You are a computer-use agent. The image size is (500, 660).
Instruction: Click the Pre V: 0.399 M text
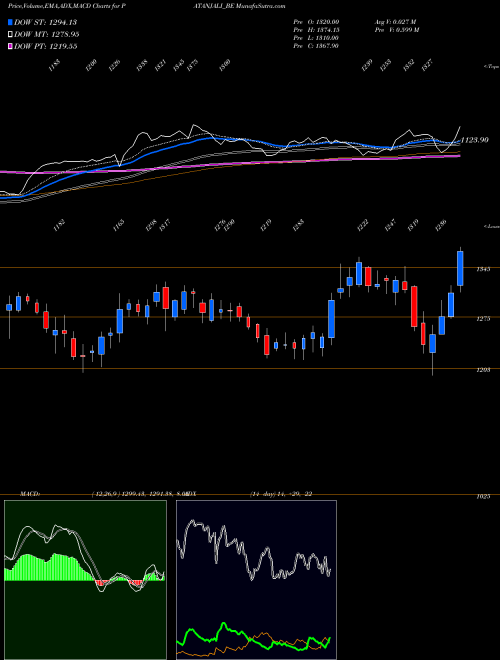click(396, 30)
